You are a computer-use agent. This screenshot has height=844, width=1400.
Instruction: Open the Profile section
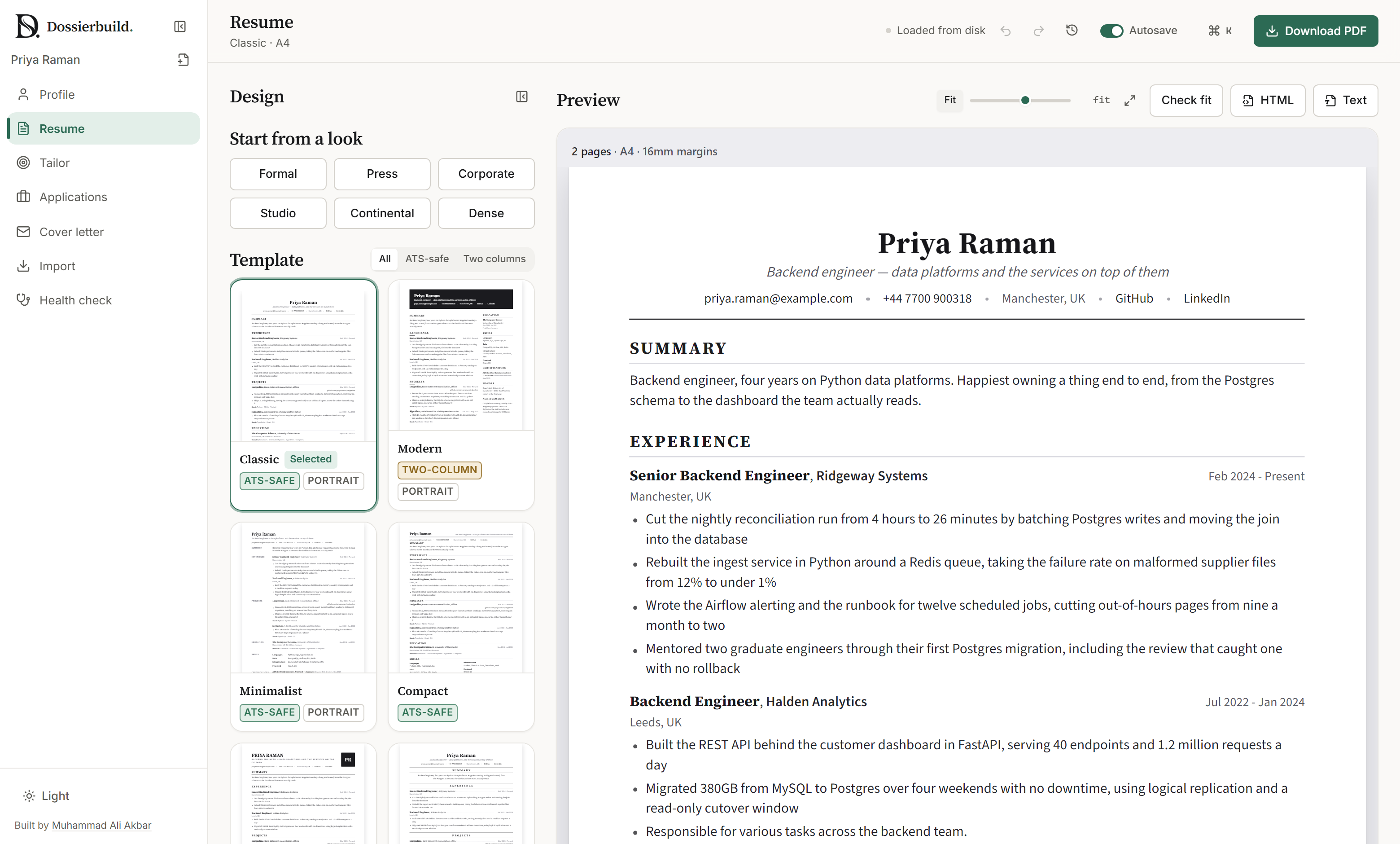point(103,94)
